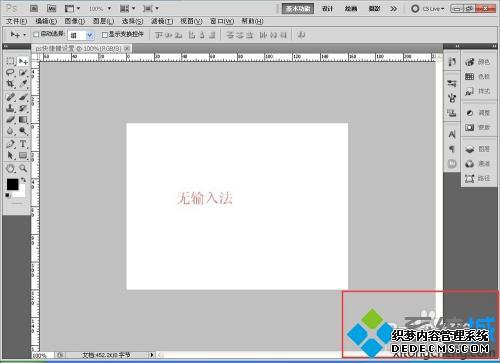Open the 图层(L) menu
Image resolution: width=500 pixels, height=363 pixels.
103,21
